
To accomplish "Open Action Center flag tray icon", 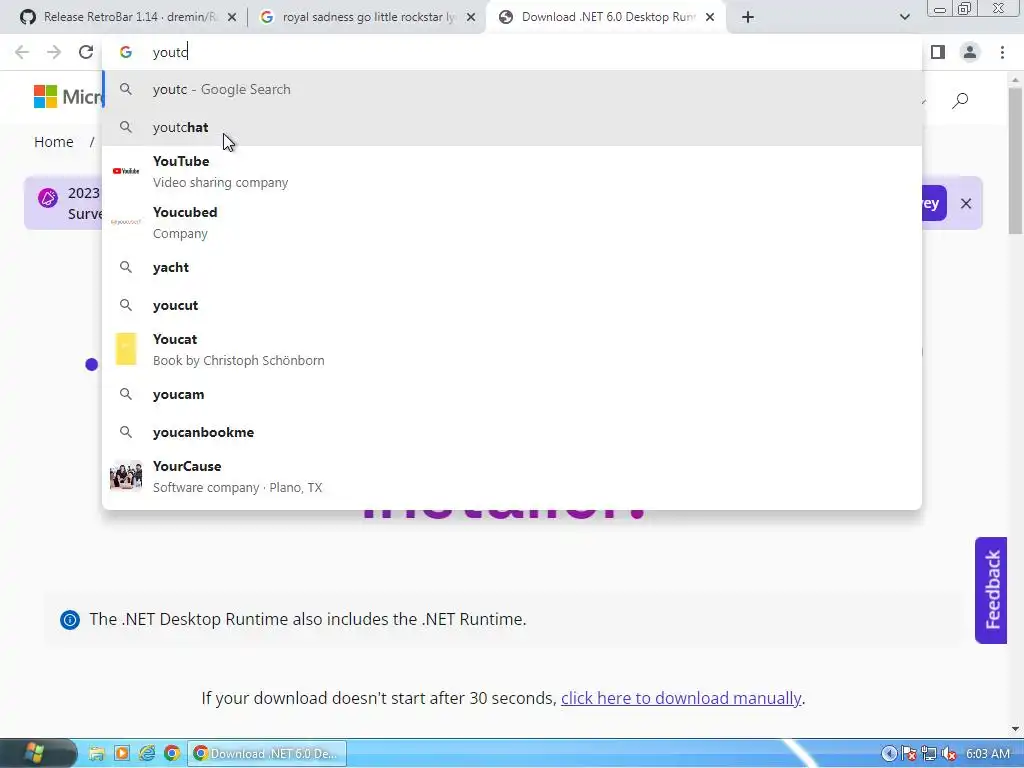I will [x=908, y=754].
